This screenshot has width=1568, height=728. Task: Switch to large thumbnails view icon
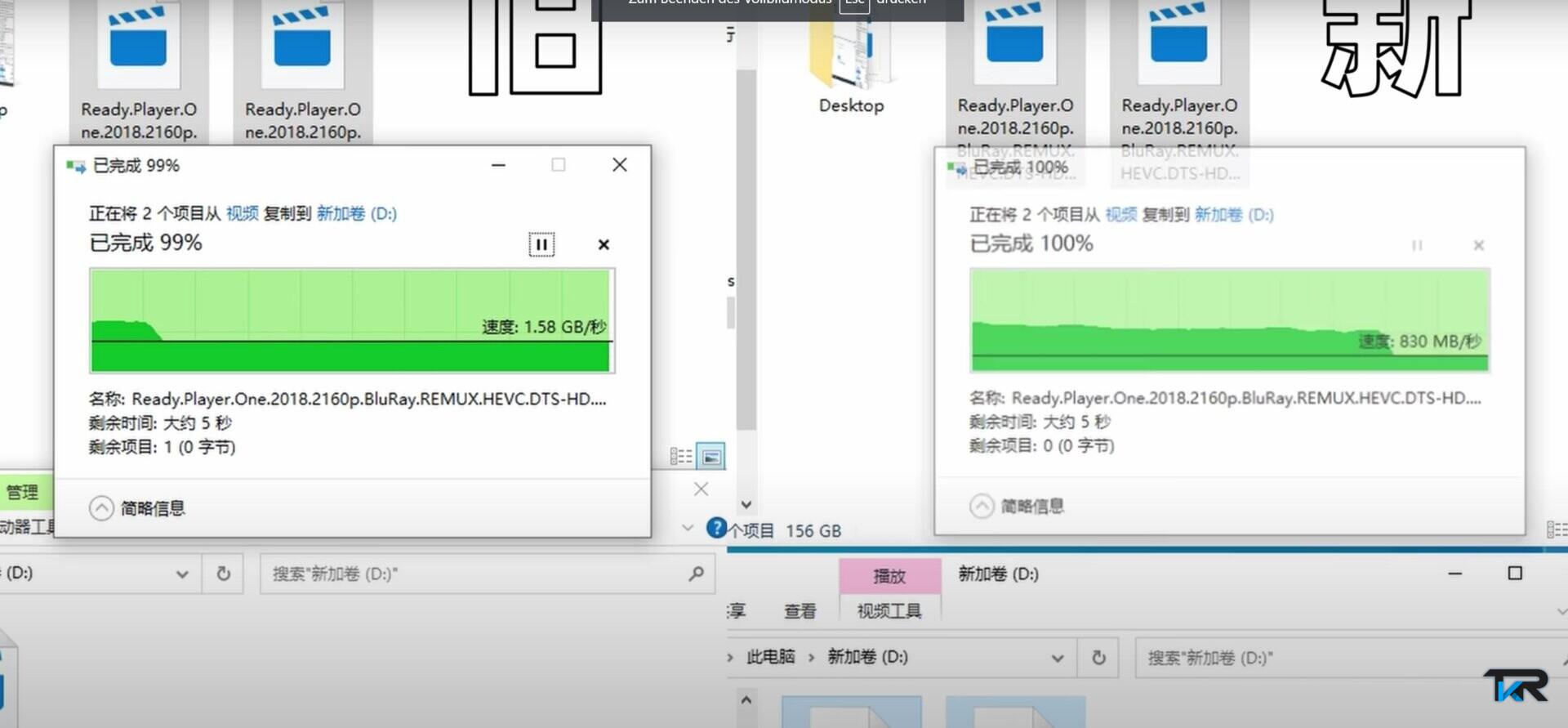point(711,457)
